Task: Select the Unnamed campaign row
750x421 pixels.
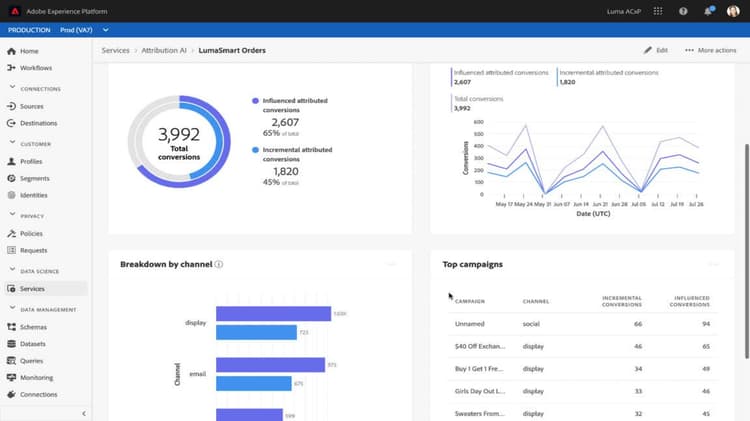Action: point(583,324)
